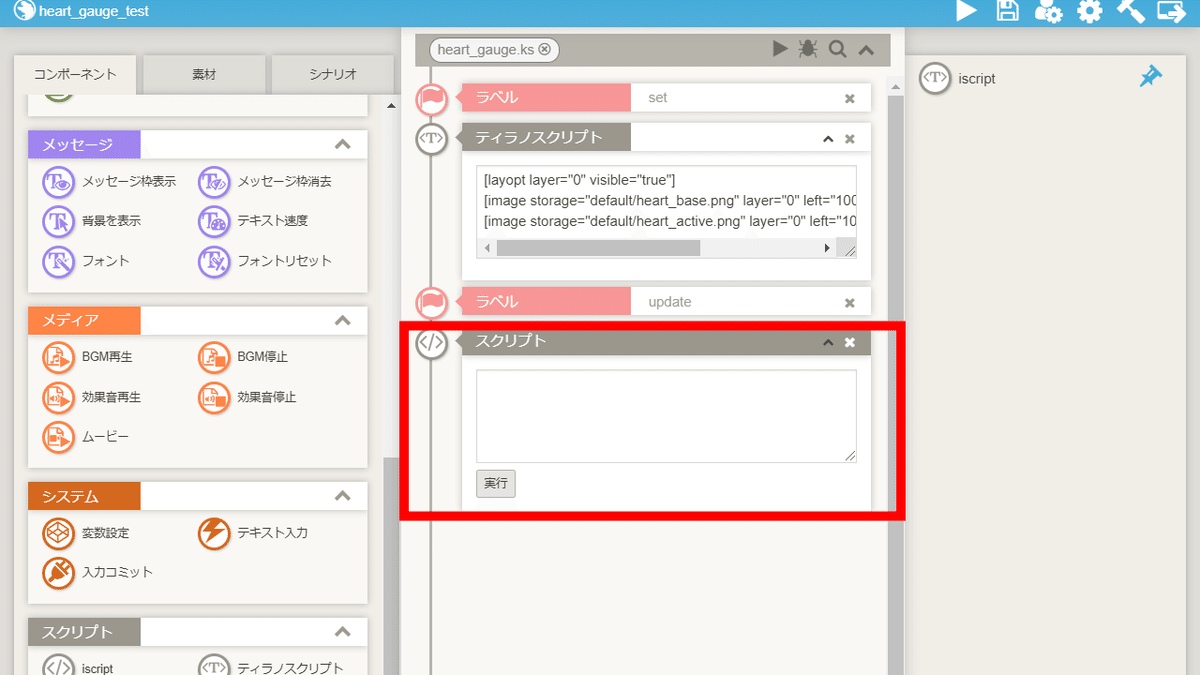This screenshot has width=1200, height=675.
Task: Select the iscript component in スクリプト section
Action: 78,667
